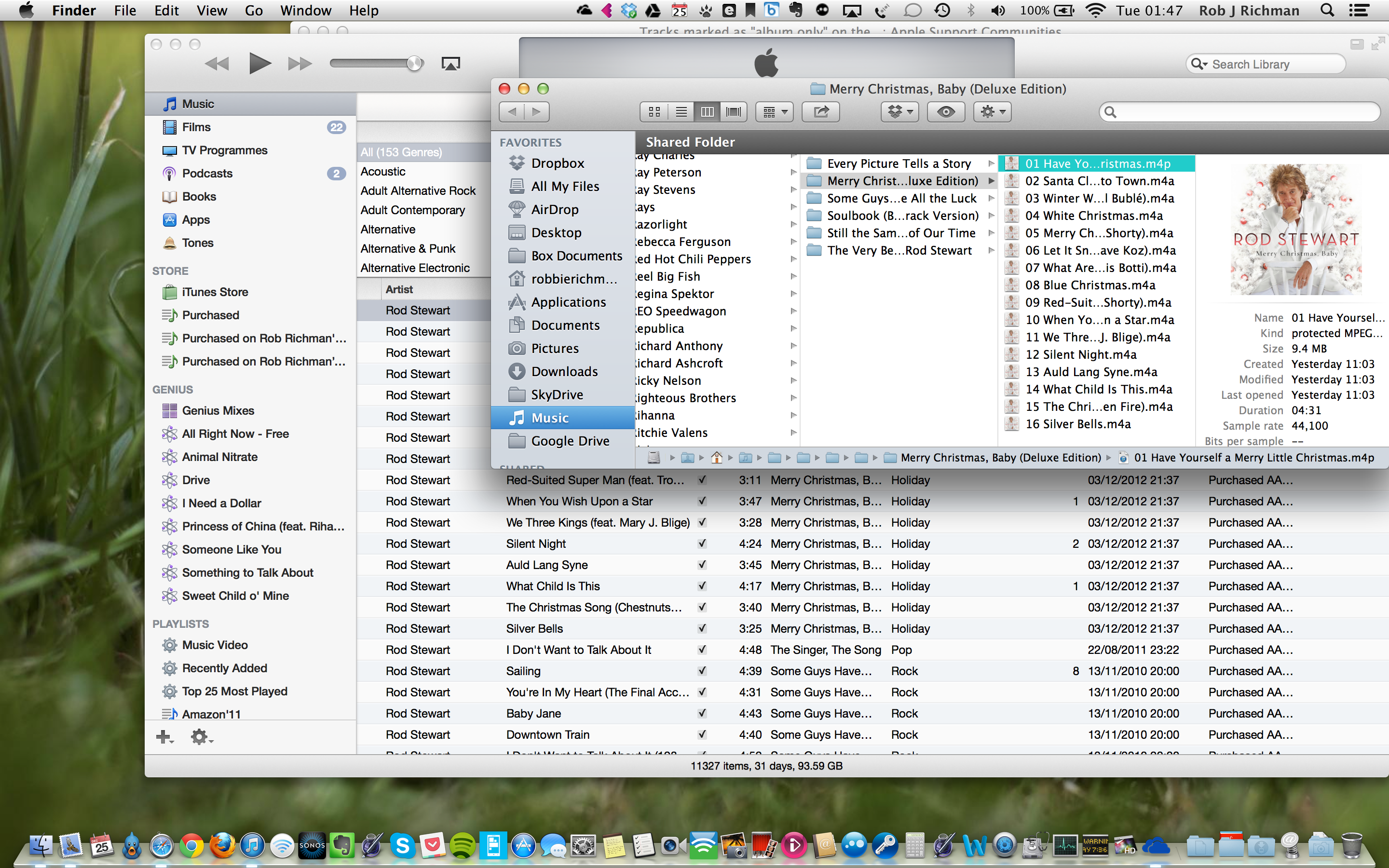Click the Search Library field in iTunes
The image size is (1389, 868).
coord(1266,64)
